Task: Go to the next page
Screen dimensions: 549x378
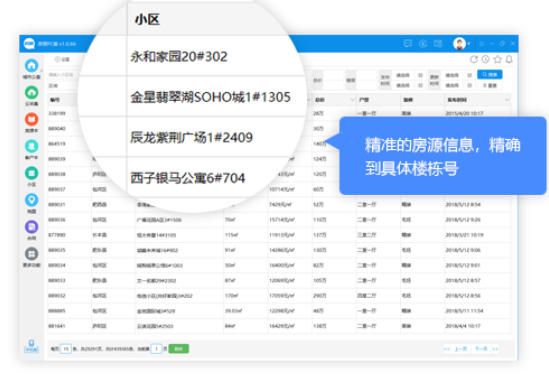Action: (481, 349)
